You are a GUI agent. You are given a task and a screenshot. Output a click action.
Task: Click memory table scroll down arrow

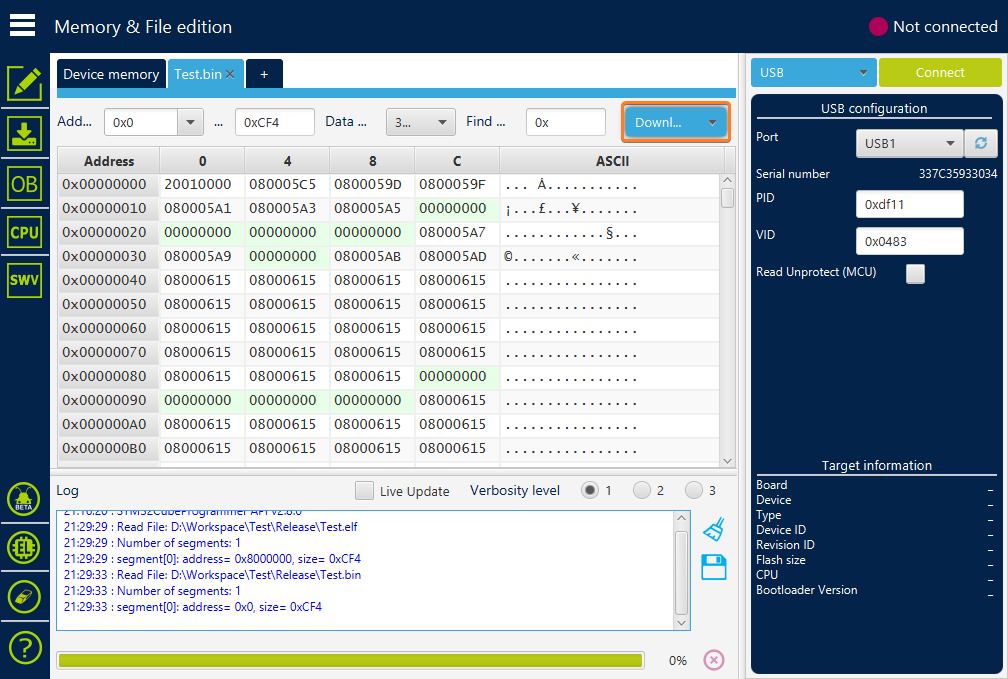pyautogui.click(x=727, y=460)
